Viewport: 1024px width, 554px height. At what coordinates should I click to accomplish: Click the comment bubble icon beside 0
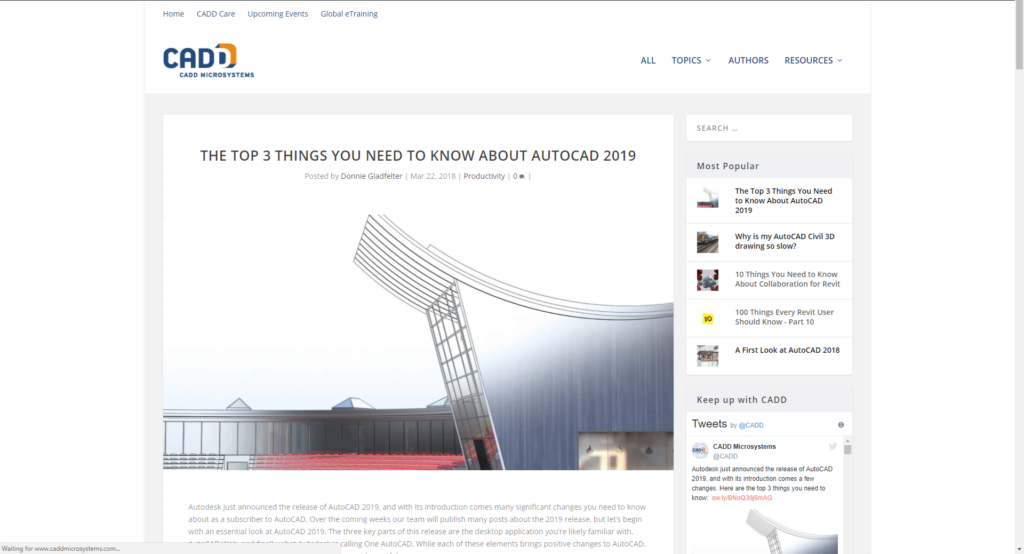point(522,176)
